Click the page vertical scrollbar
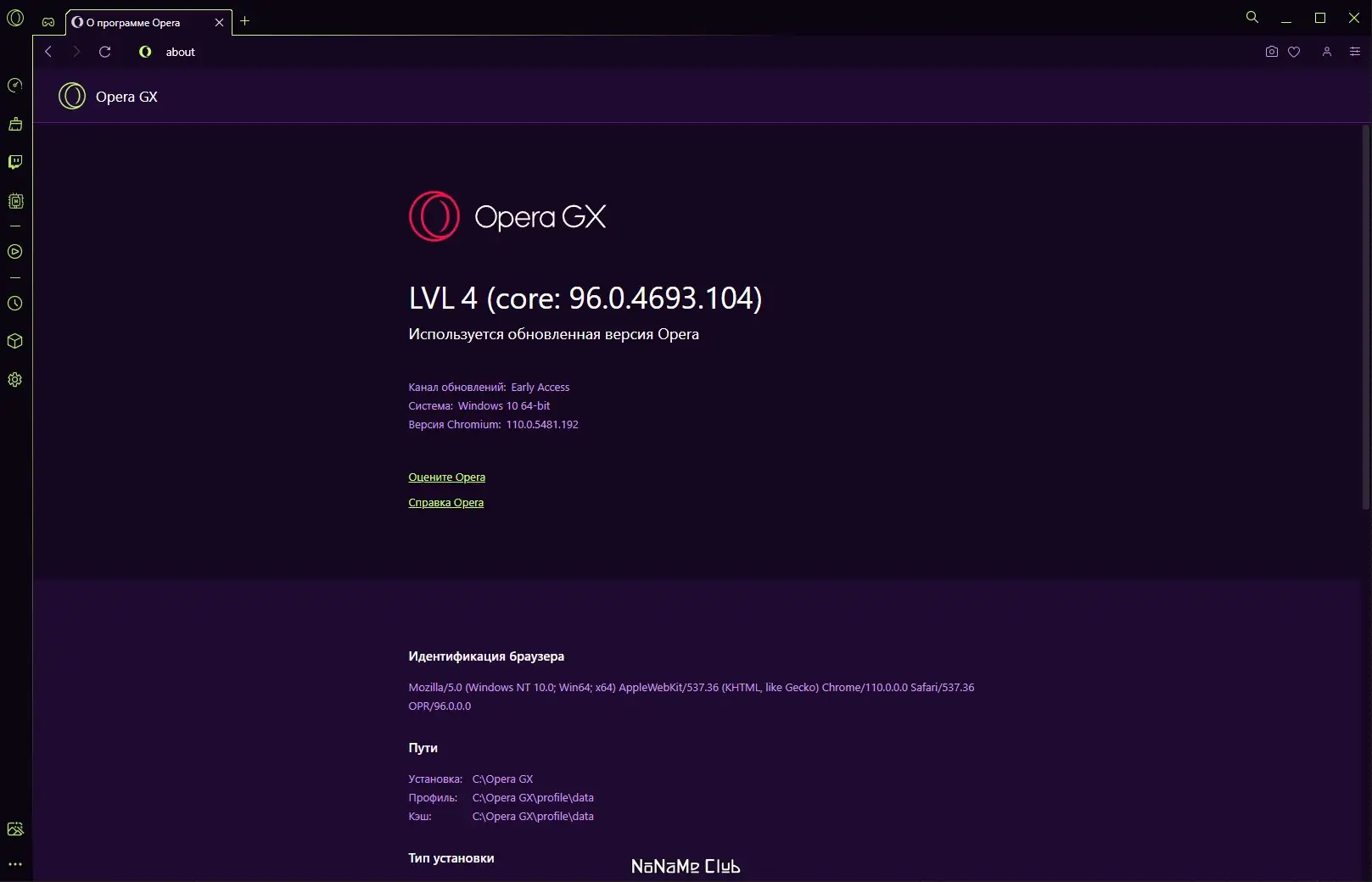Image resolution: width=1372 pixels, height=882 pixels. pos(1366,316)
